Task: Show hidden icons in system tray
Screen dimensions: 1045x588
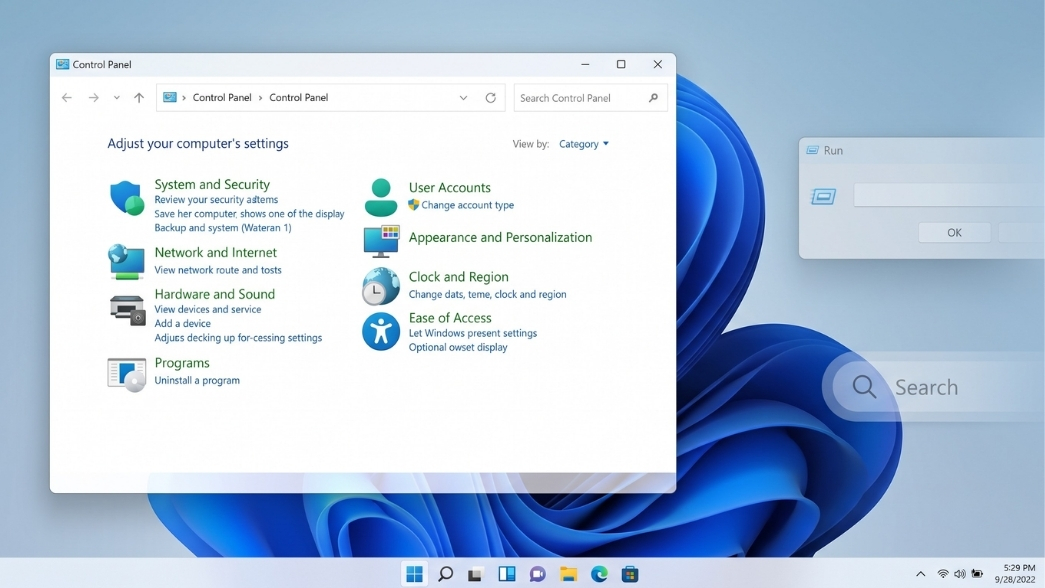Action: [x=920, y=574]
